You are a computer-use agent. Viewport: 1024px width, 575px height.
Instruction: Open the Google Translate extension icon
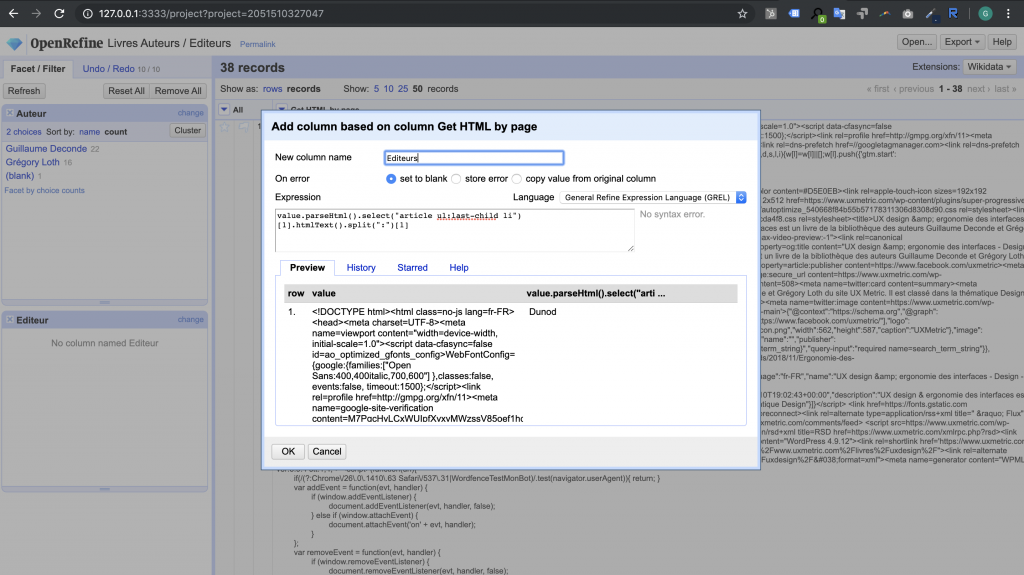coord(839,13)
